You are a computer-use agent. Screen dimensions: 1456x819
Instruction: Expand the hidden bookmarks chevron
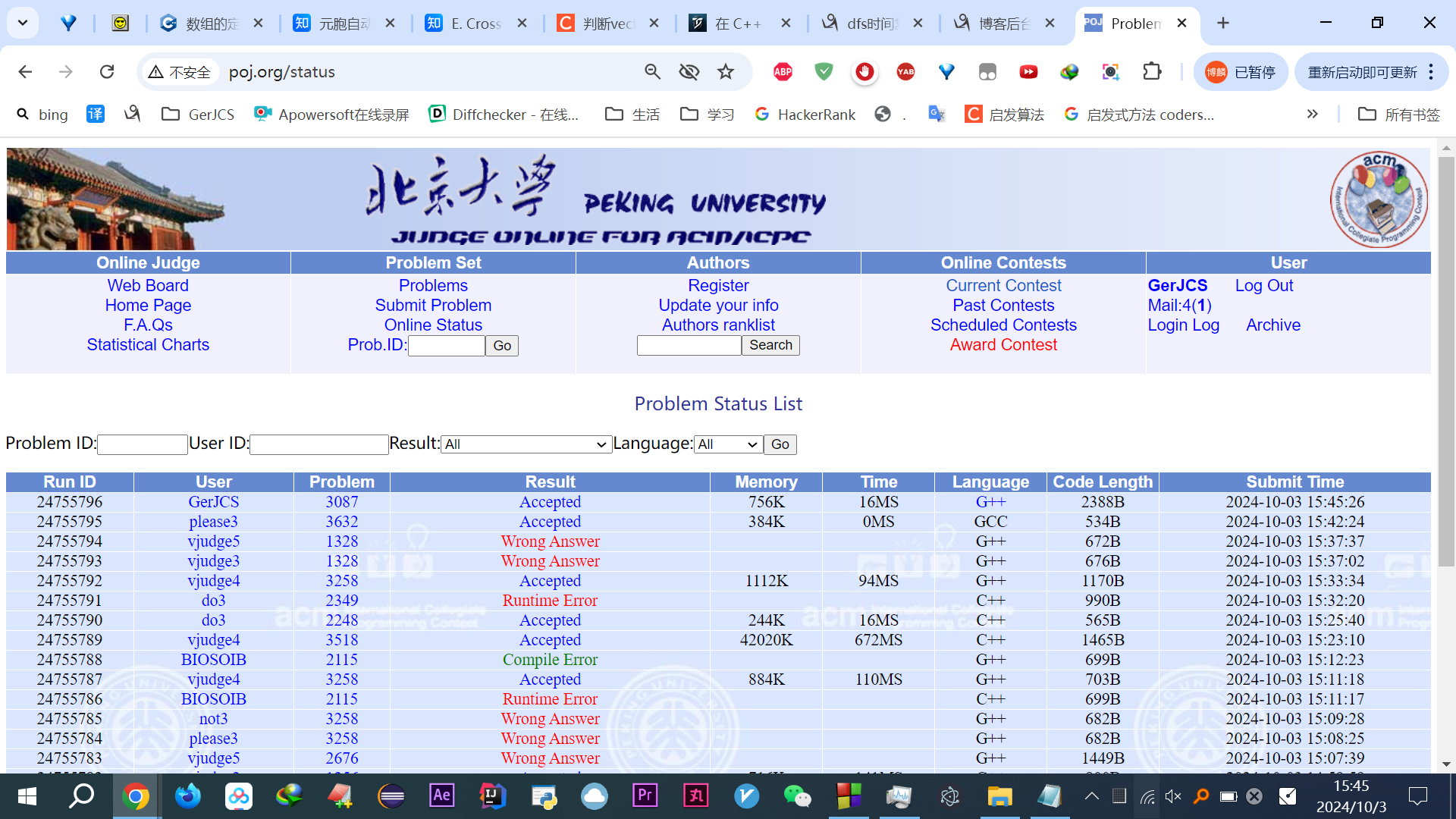[1312, 115]
